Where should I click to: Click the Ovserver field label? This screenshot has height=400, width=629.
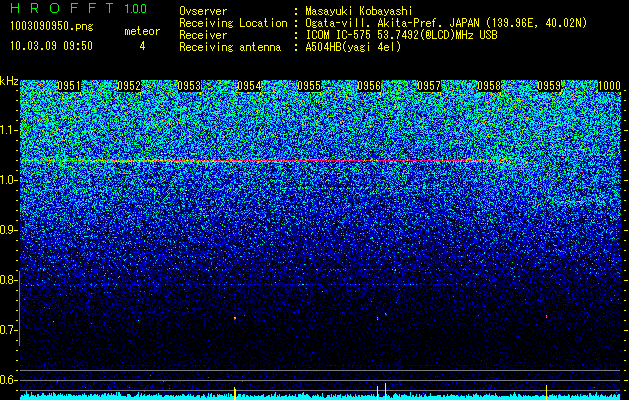tap(203, 11)
